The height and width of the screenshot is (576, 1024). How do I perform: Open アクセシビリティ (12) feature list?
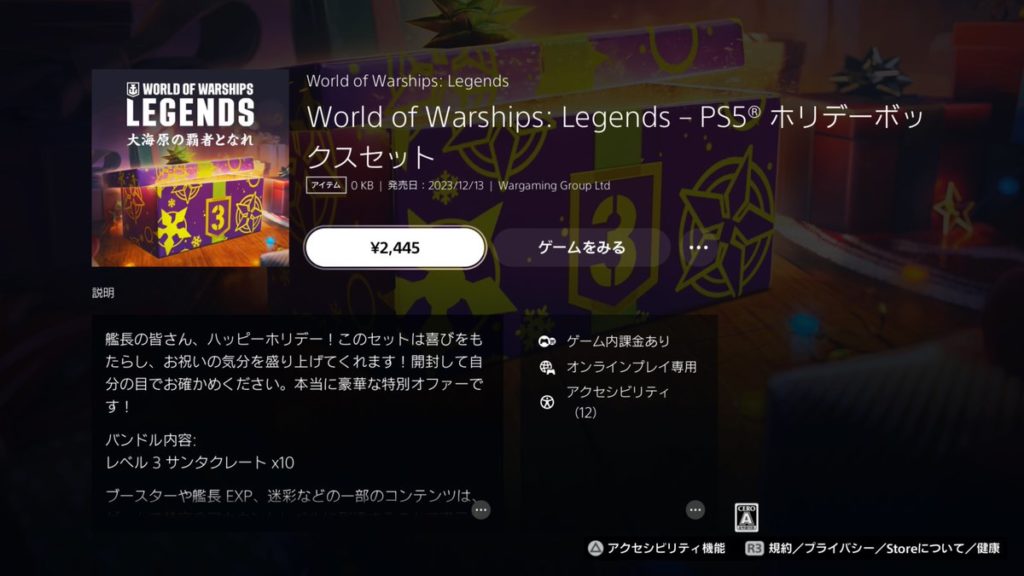point(617,402)
